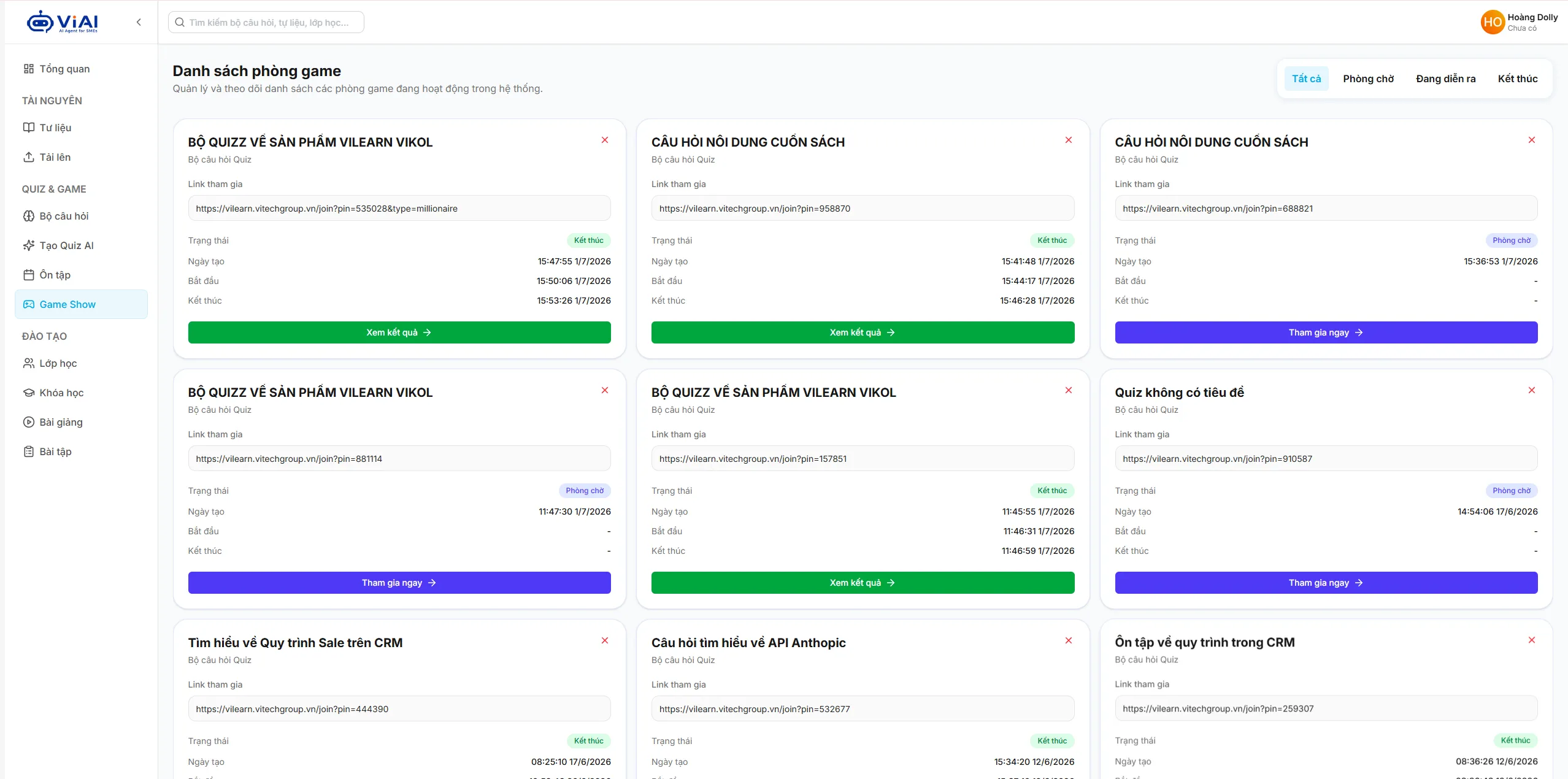Open Tư liệu in sidebar
Image resolution: width=1568 pixels, height=779 pixels.
tap(81, 128)
